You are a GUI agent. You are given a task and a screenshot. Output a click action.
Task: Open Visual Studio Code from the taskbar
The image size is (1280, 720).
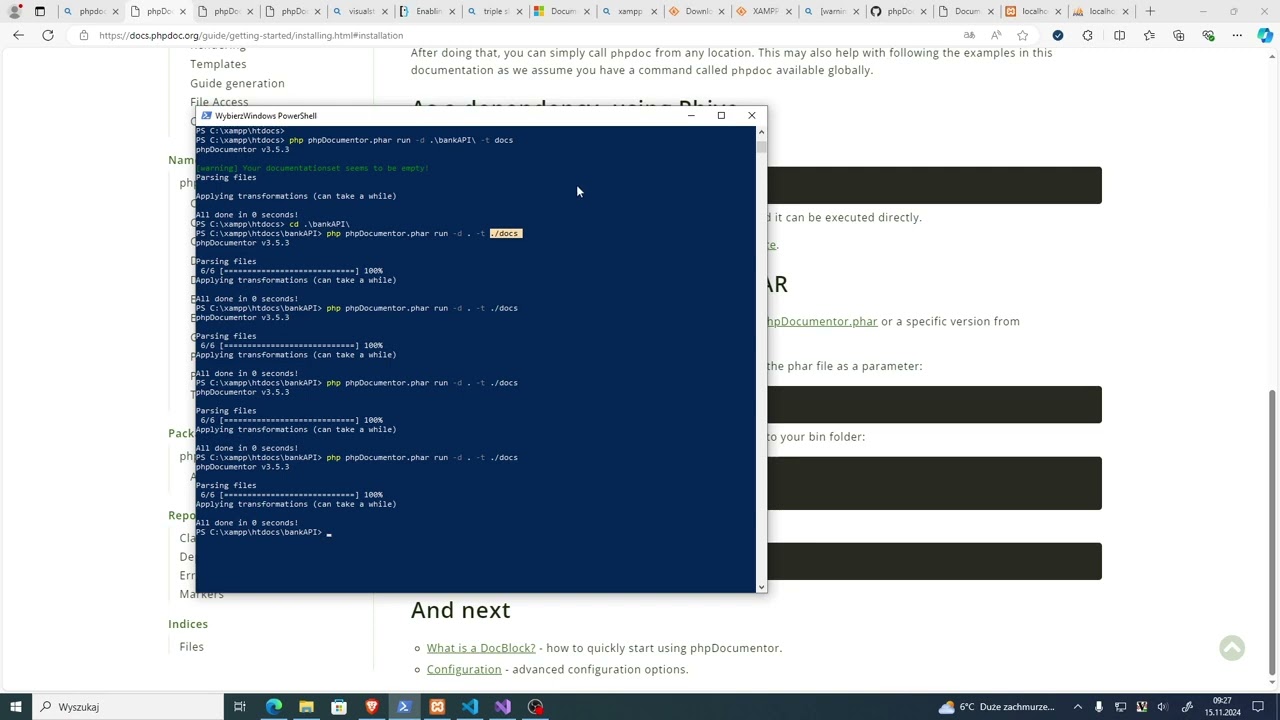click(x=470, y=707)
